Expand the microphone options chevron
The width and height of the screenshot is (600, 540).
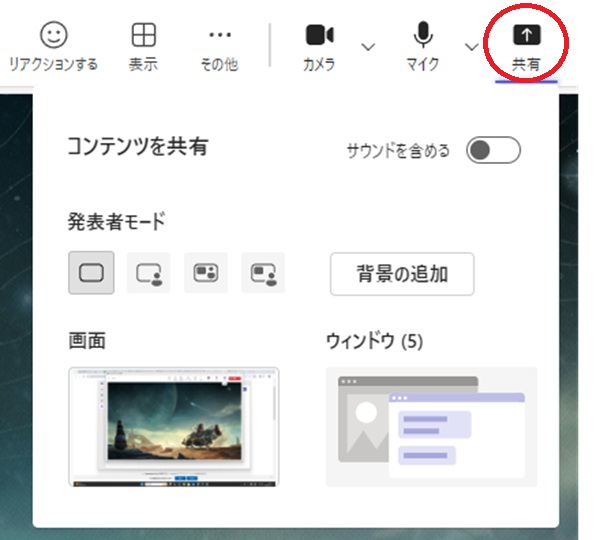tap(472, 46)
